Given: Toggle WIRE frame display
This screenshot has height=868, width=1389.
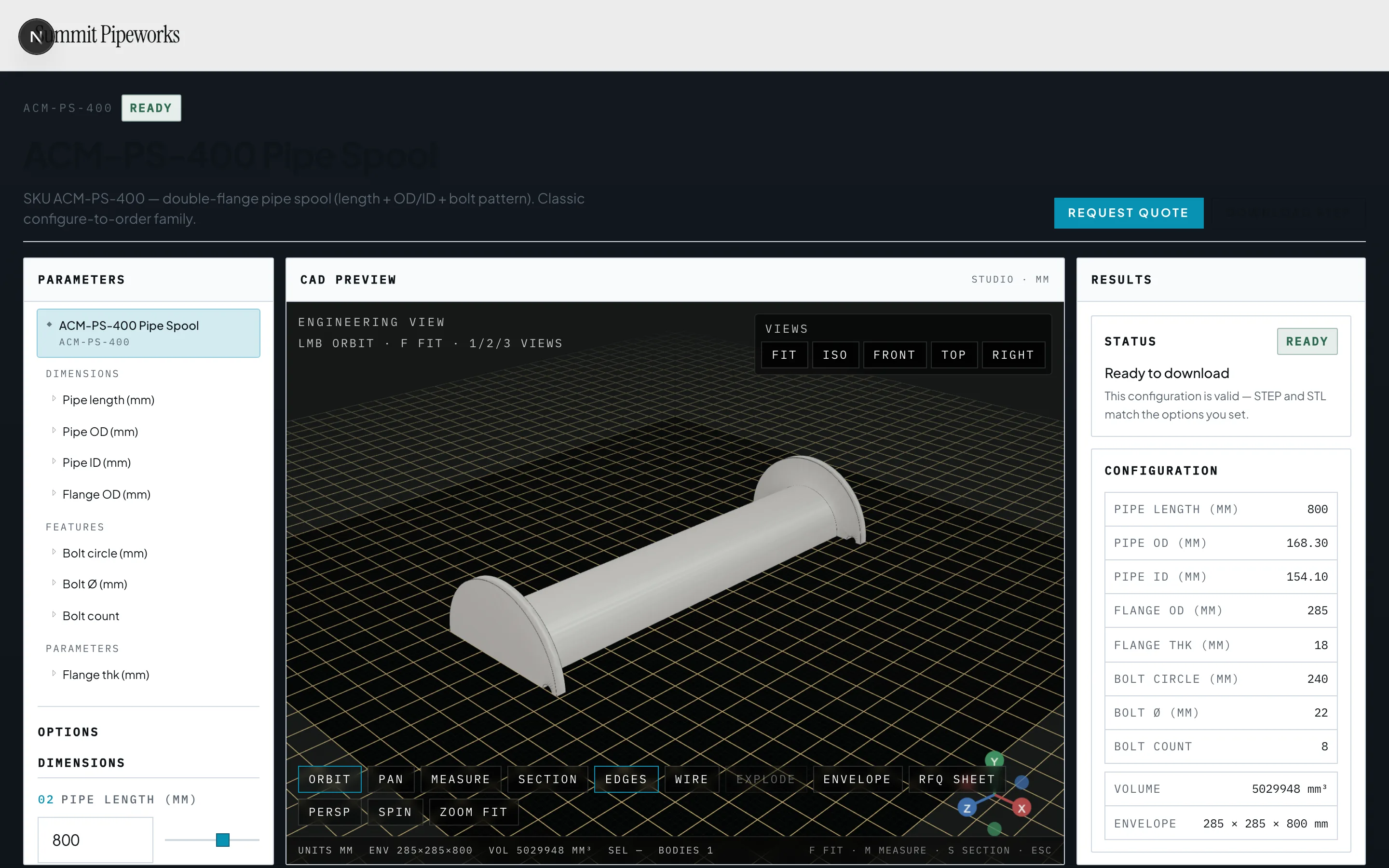Looking at the screenshot, I should pos(692,779).
